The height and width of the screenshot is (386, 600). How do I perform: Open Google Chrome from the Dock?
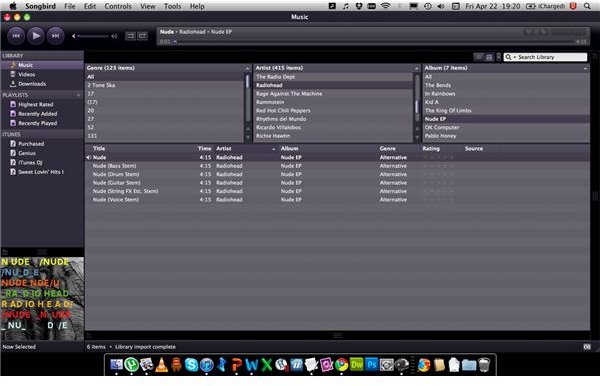point(342,365)
